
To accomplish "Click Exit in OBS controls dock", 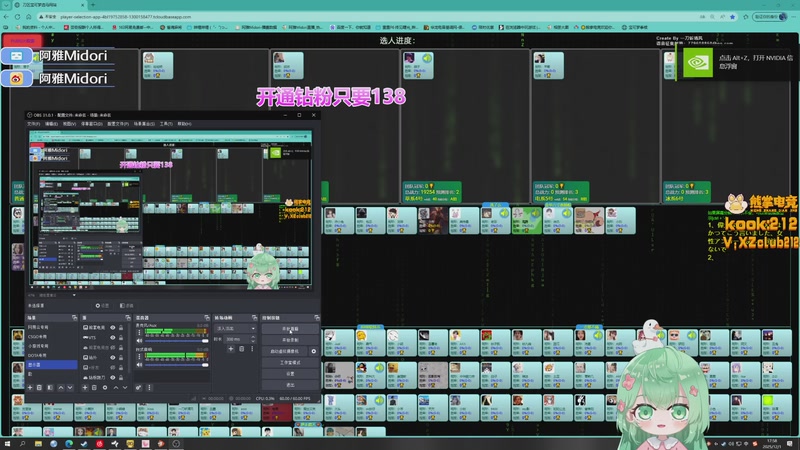I will click(290, 385).
